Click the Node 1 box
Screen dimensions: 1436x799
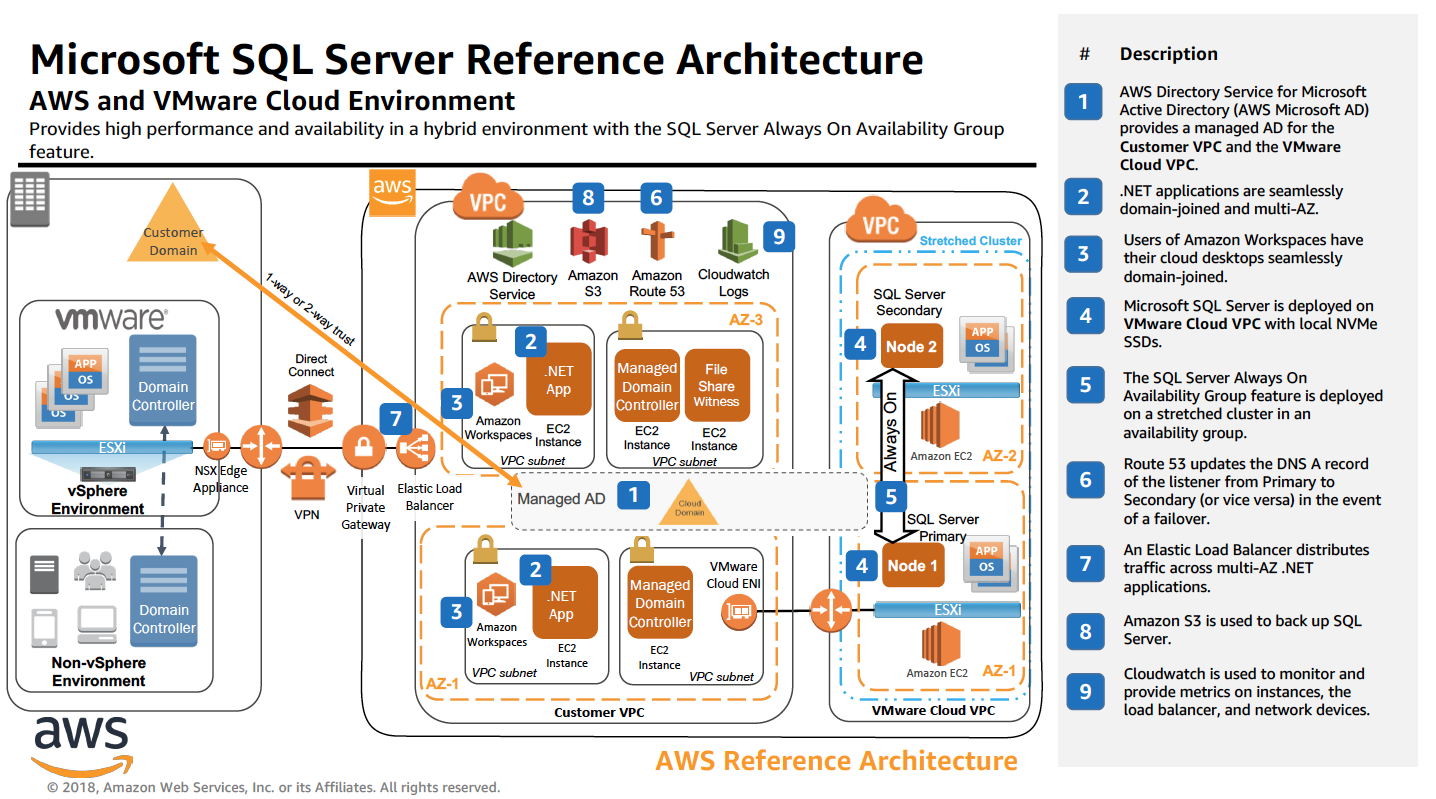point(911,565)
